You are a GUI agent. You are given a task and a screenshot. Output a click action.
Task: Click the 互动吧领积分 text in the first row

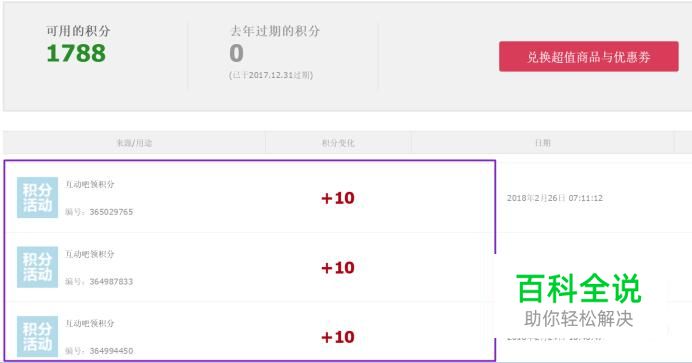(90, 184)
